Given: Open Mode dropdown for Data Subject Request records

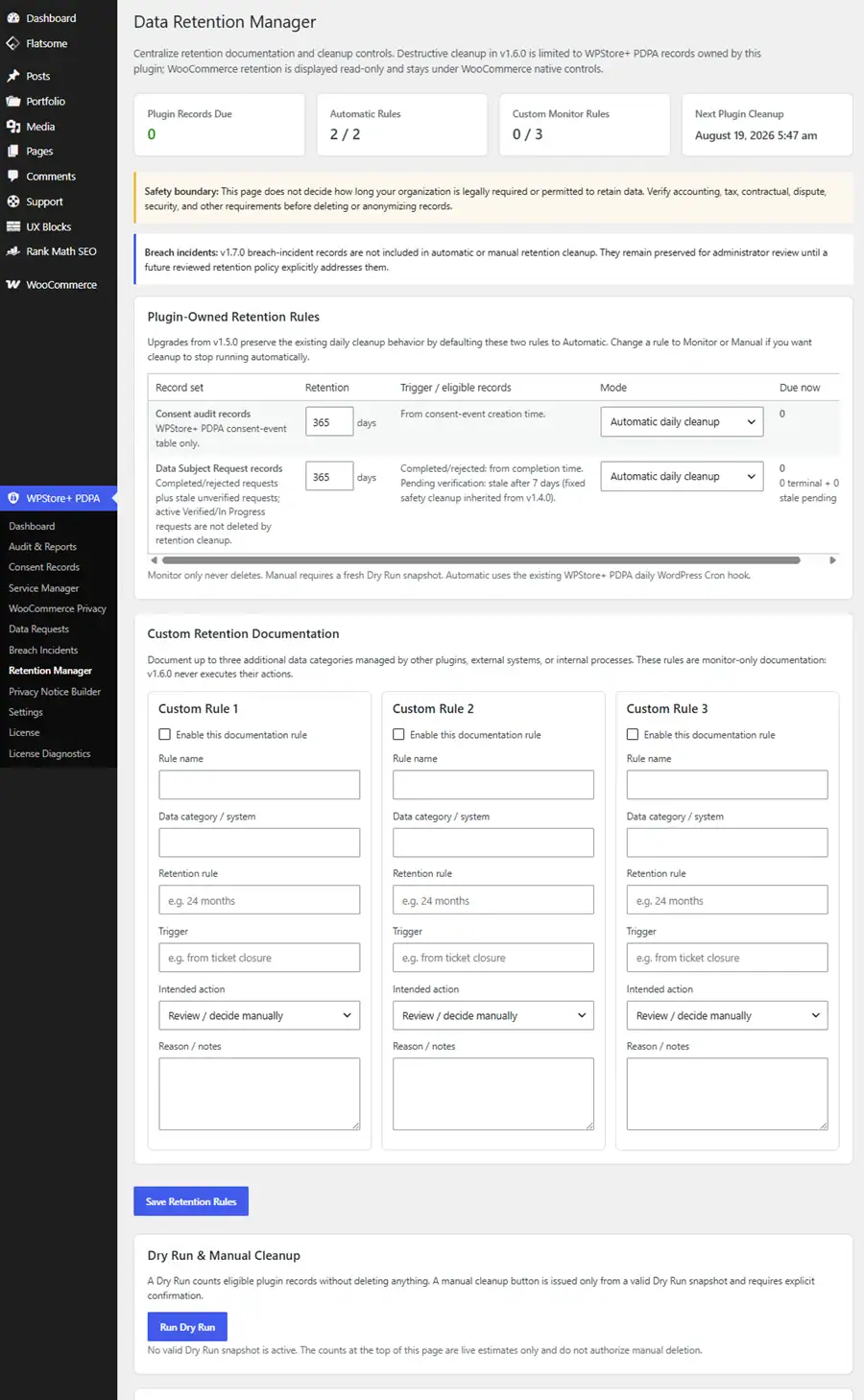Looking at the screenshot, I should point(682,476).
